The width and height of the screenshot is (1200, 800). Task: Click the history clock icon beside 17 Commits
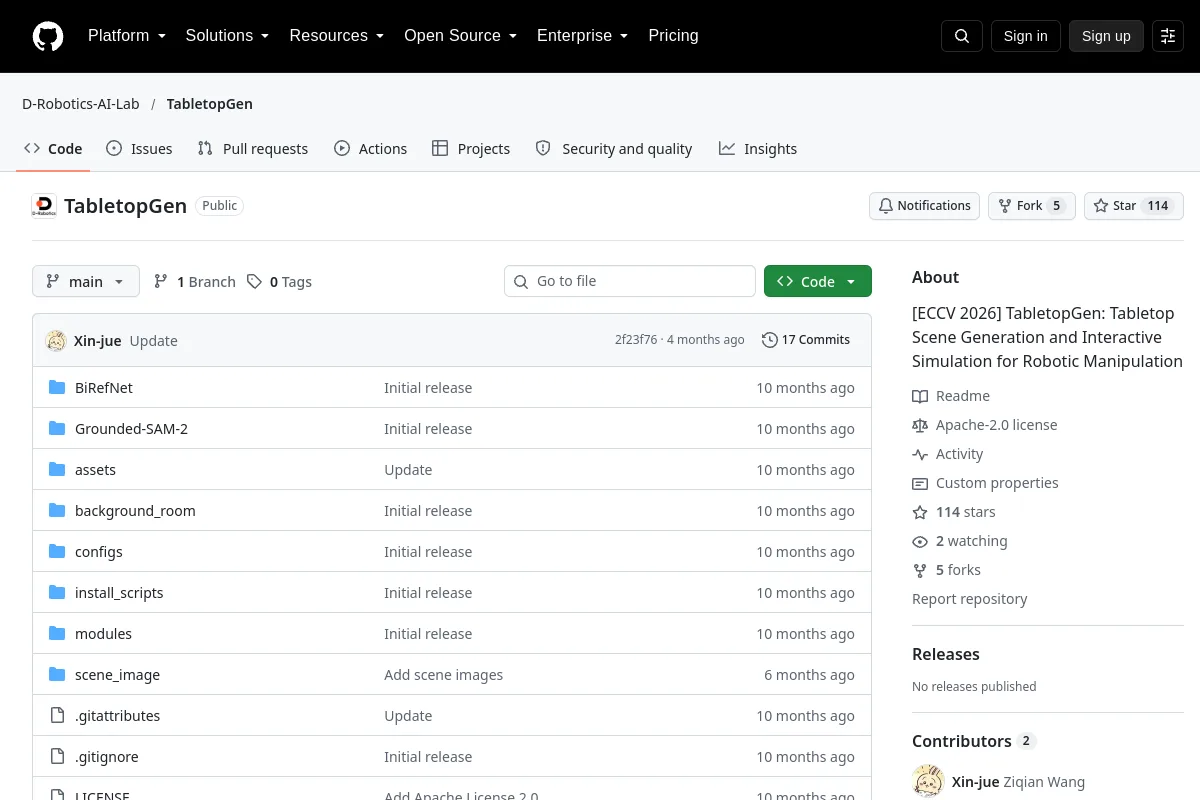point(769,340)
